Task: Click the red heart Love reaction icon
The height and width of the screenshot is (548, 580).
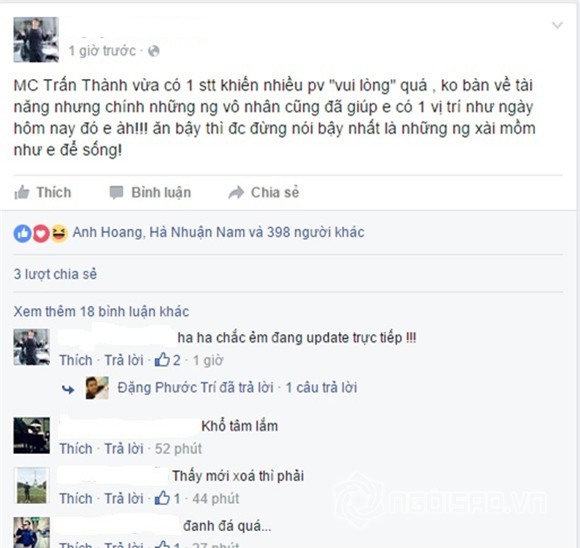Action: coord(41,233)
